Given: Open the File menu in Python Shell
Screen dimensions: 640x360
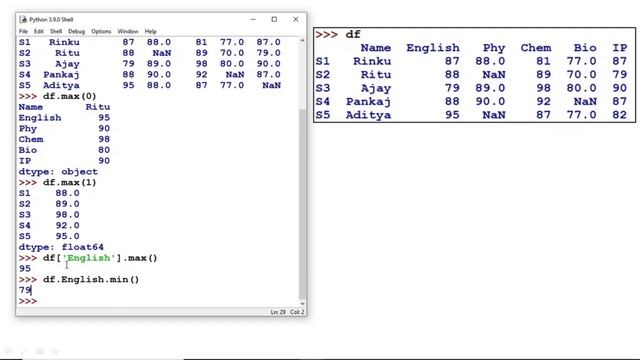Looking at the screenshot, I should [x=23, y=31].
